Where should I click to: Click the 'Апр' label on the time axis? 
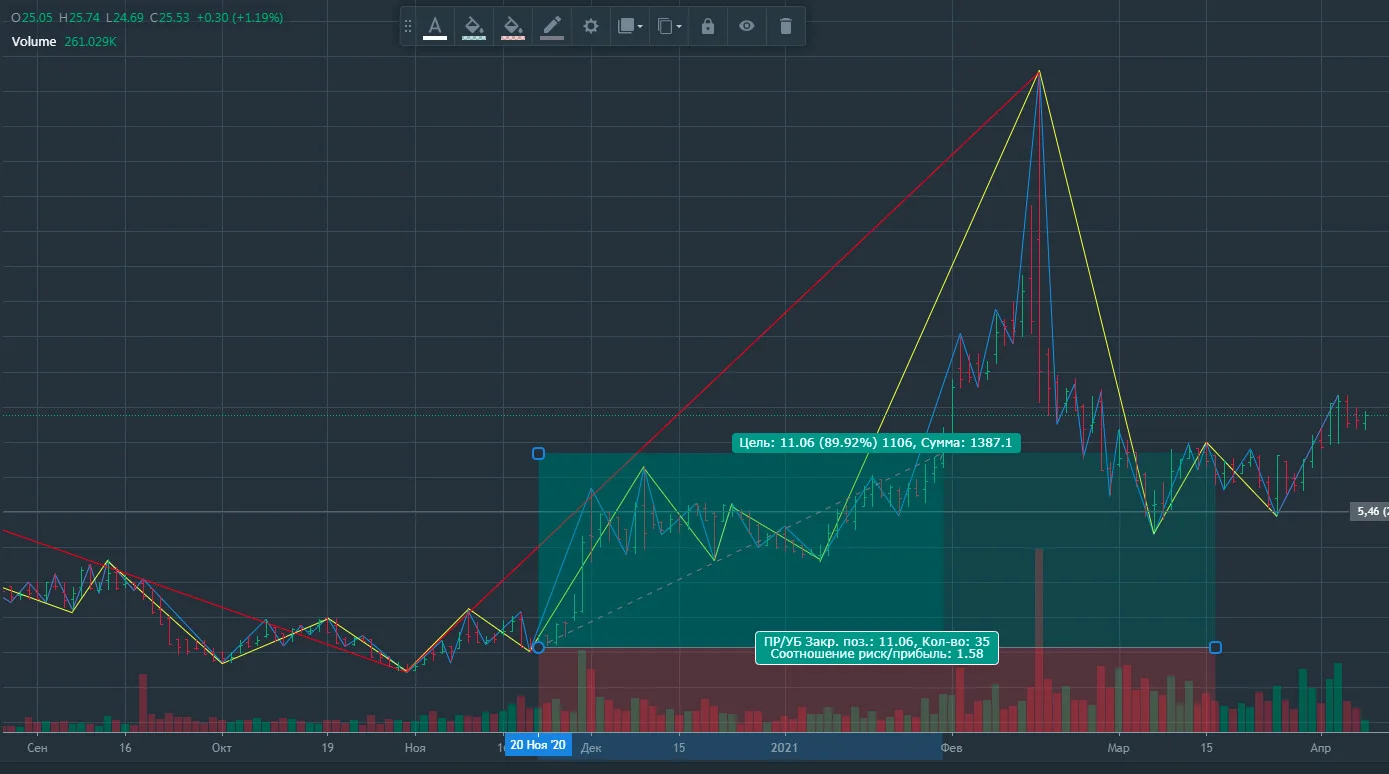coord(1321,747)
